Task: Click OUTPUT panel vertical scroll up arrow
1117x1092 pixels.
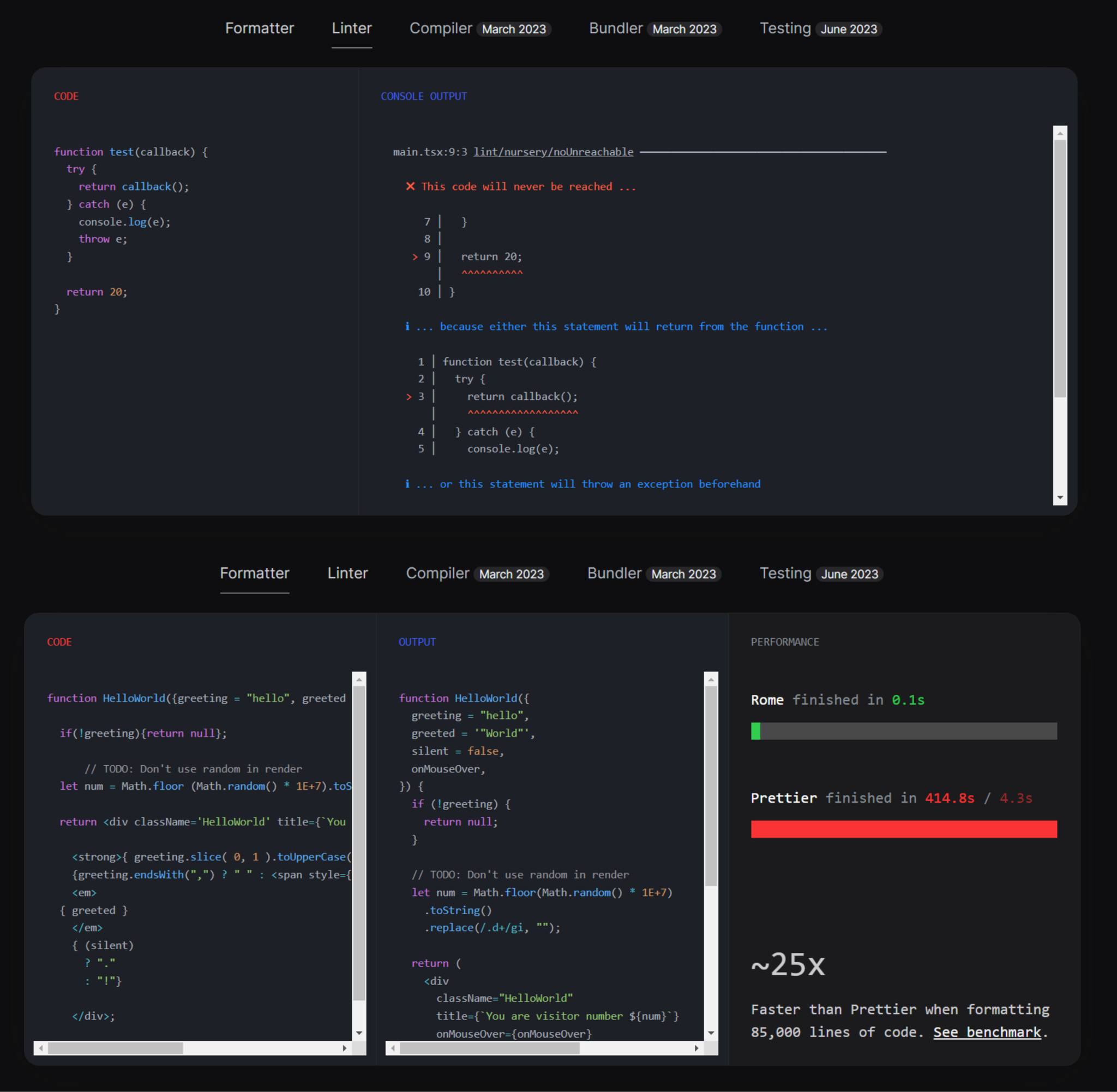Action: pos(711,679)
